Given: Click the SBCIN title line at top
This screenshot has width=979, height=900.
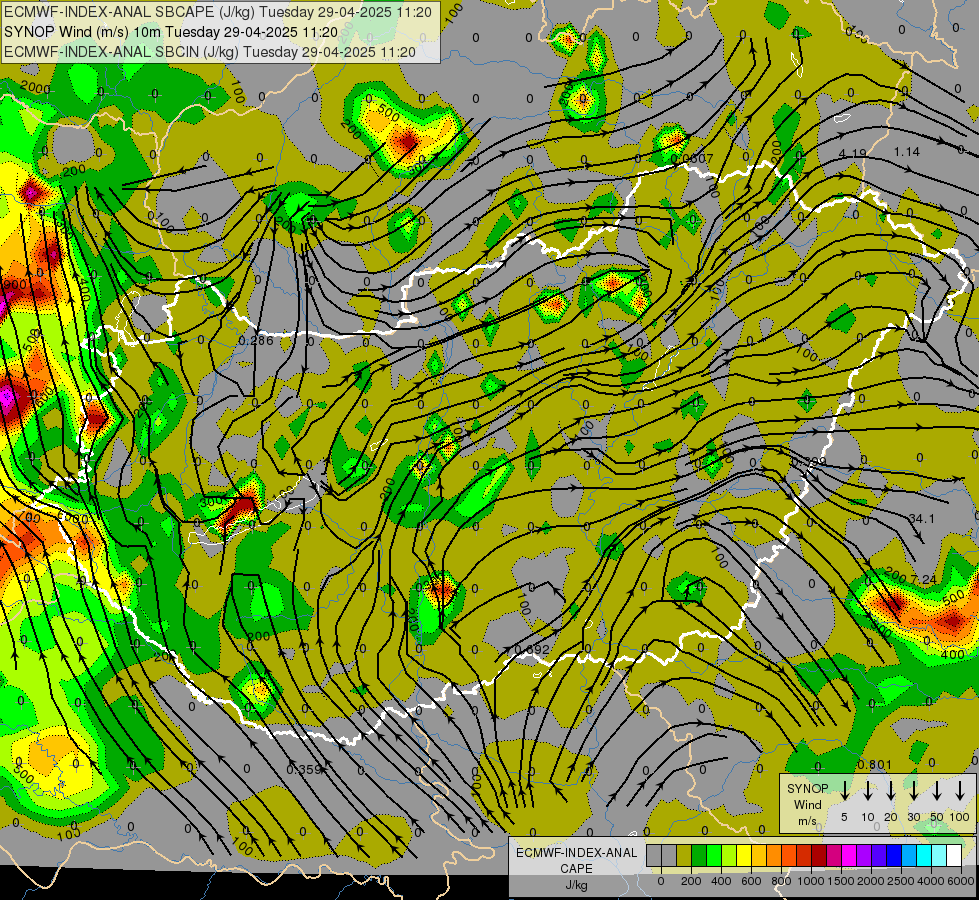Looking at the screenshot, I should [x=210, y=52].
